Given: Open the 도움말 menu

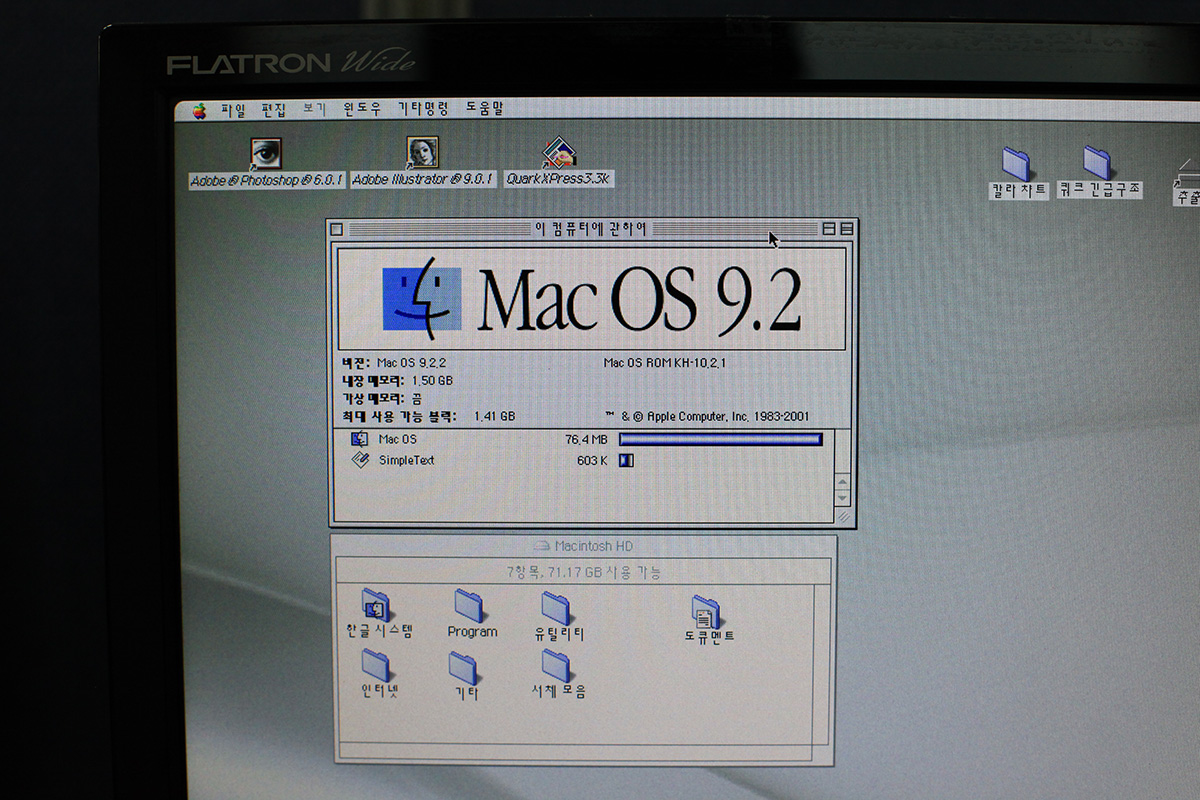Looking at the screenshot, I should tap(485, 109).
